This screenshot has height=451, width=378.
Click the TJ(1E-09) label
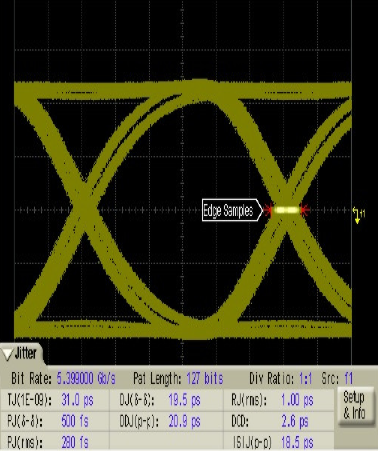[29, 400]
